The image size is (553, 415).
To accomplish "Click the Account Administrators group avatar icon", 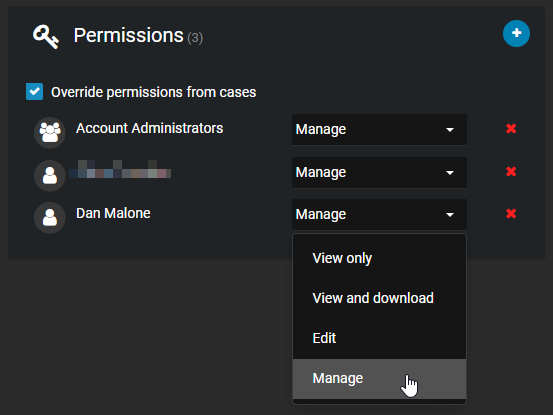I will coord(50,133).
